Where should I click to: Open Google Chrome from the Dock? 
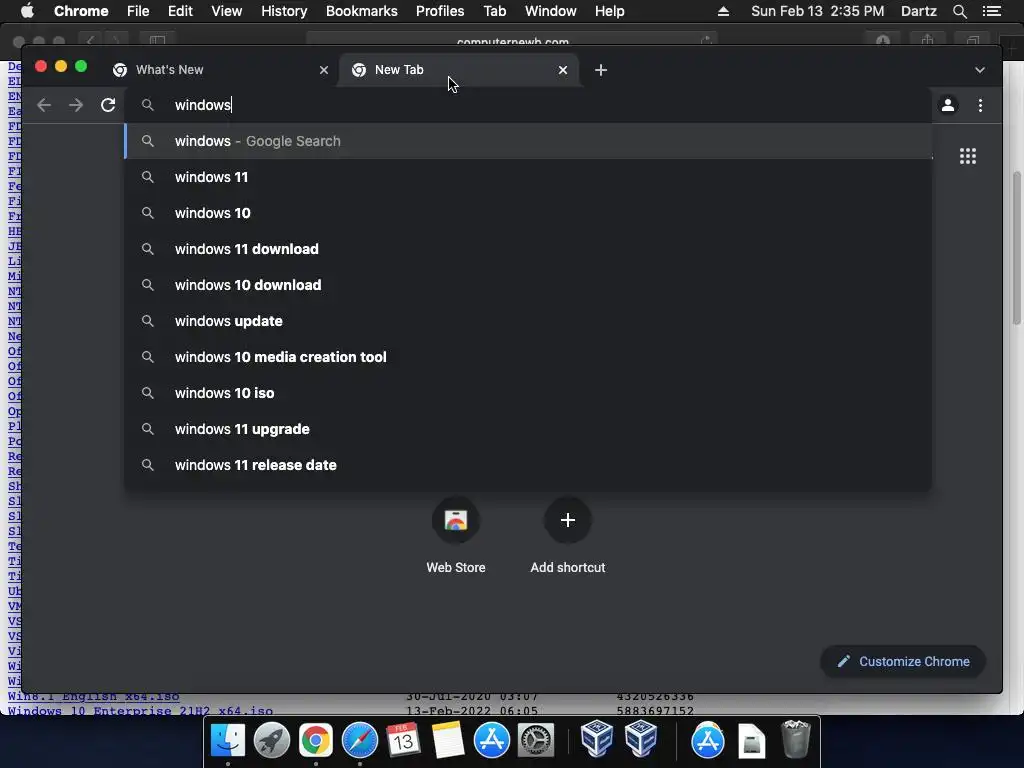(x=315, y=741)
